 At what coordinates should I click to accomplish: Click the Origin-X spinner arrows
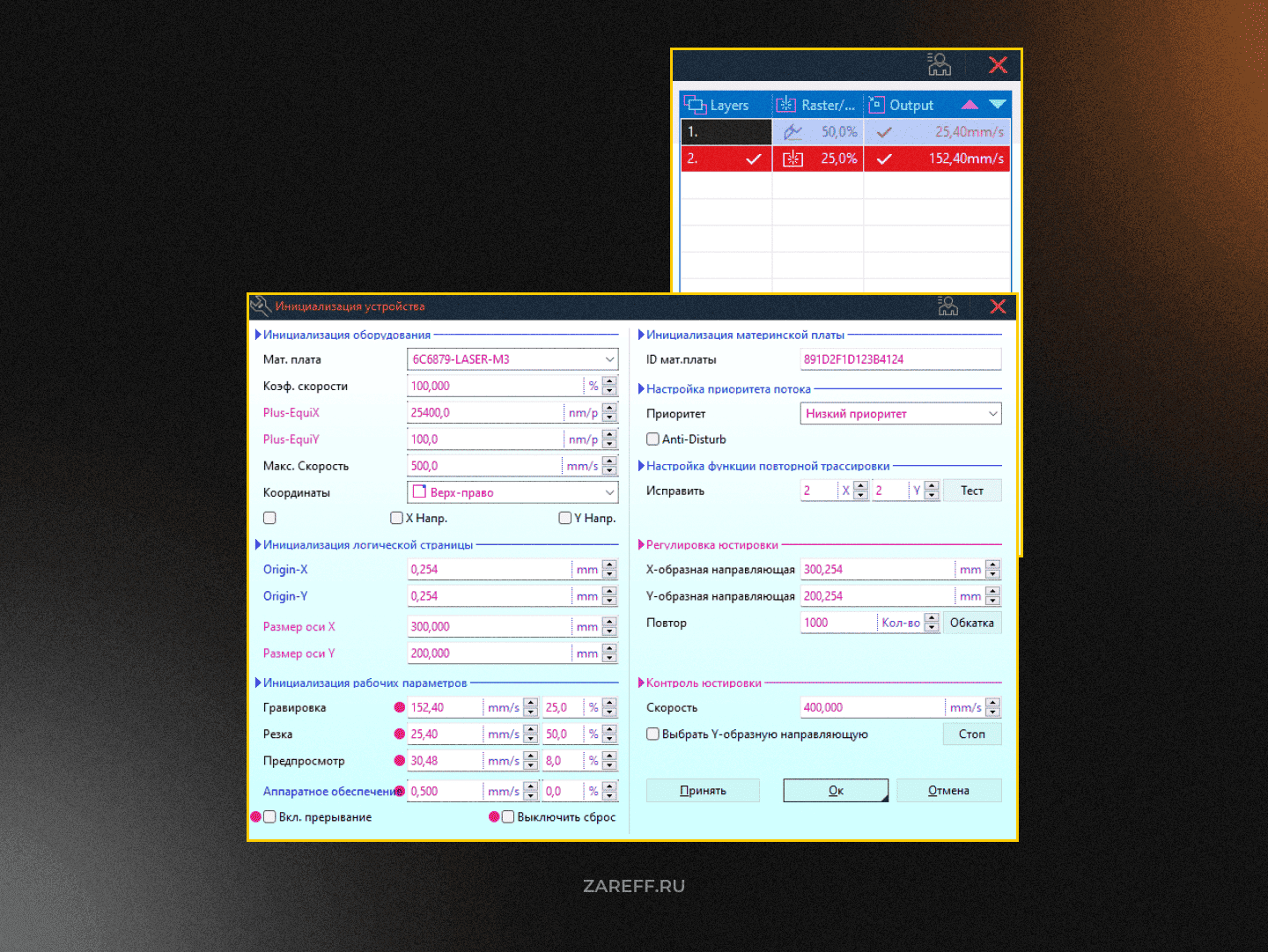(609, 570)
